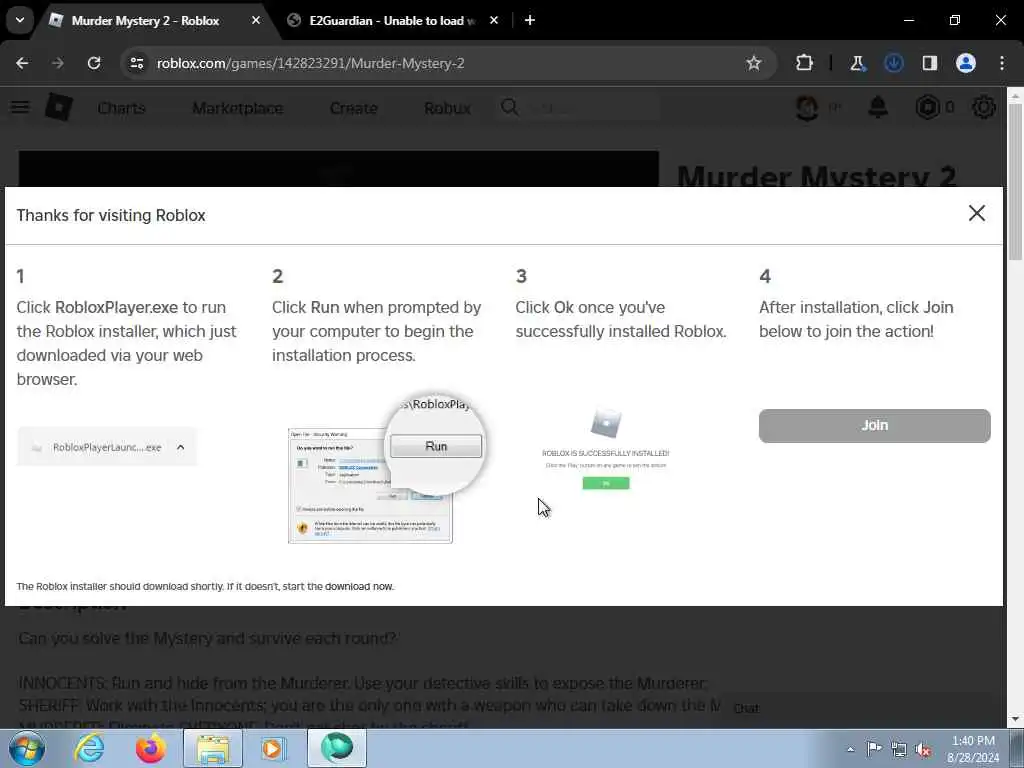Reload the current page
The image size is (1024, 768).
click(x=94, y=63)
